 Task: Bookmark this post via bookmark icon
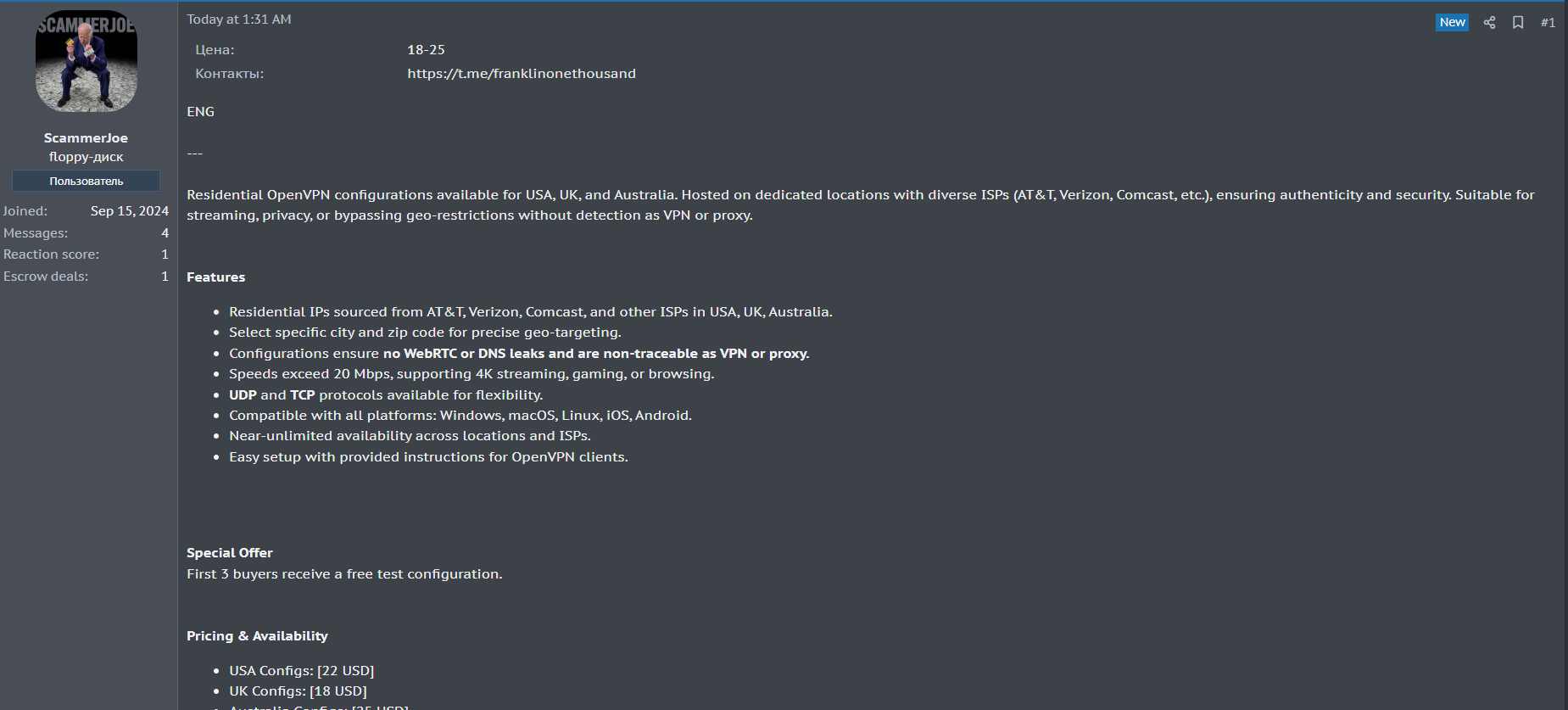1518,23
